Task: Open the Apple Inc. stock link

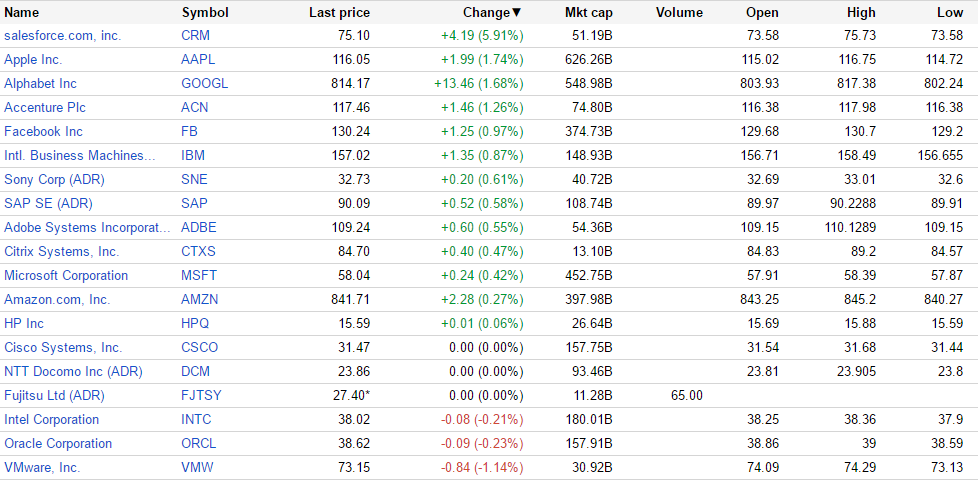Action: (35, 60)
